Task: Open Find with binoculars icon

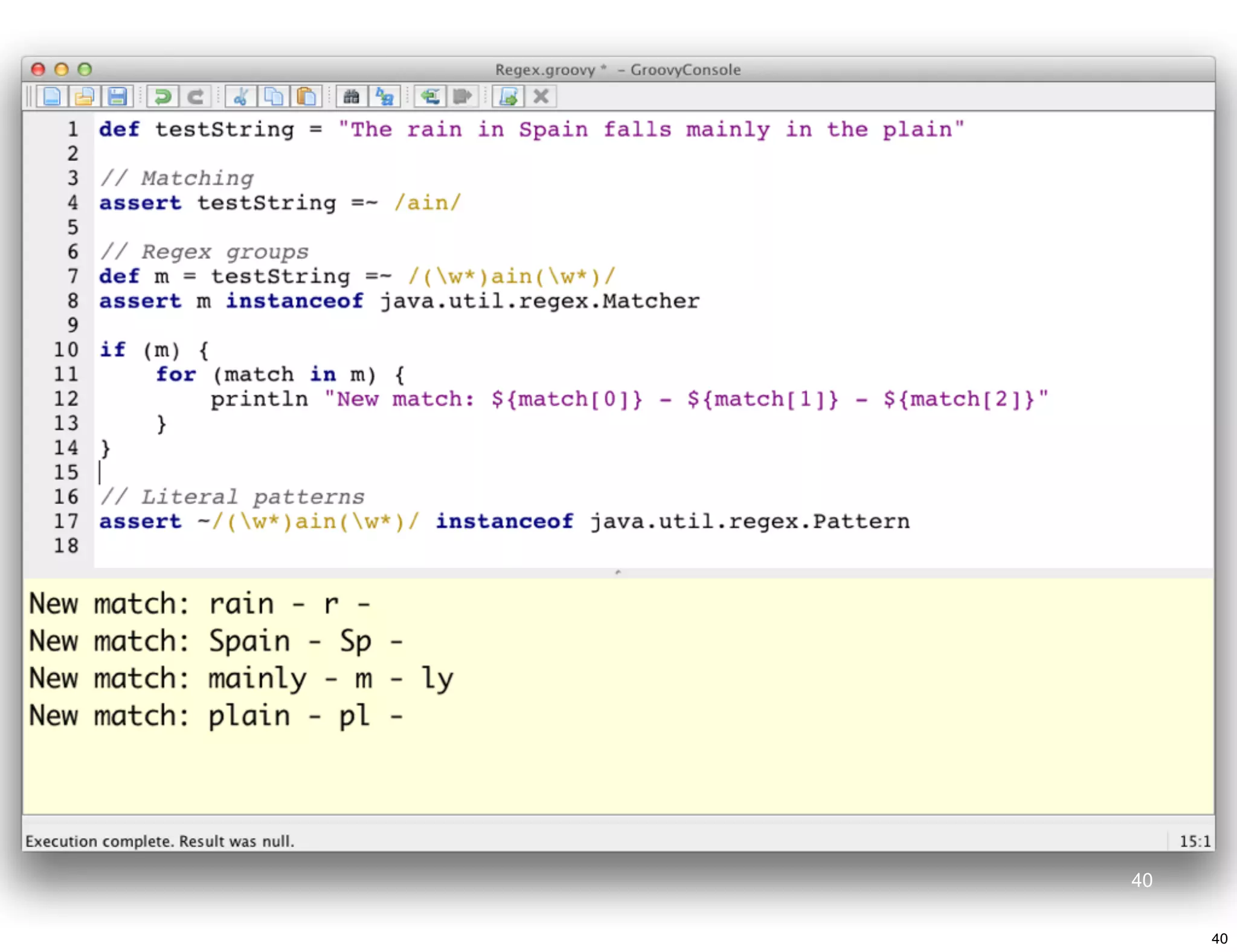Action: tap(352, 97)
